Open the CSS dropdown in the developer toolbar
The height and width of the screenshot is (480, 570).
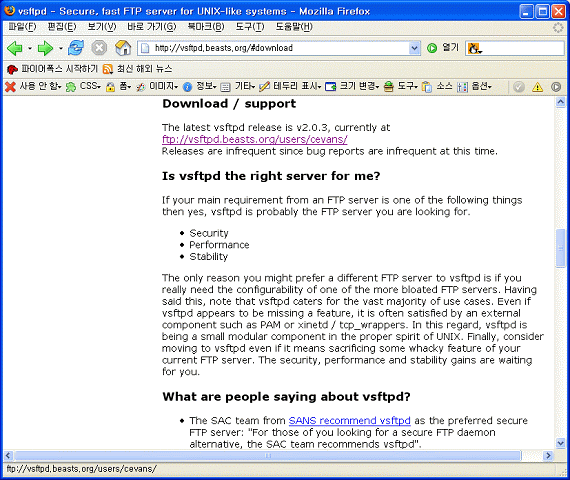(83, 87)
